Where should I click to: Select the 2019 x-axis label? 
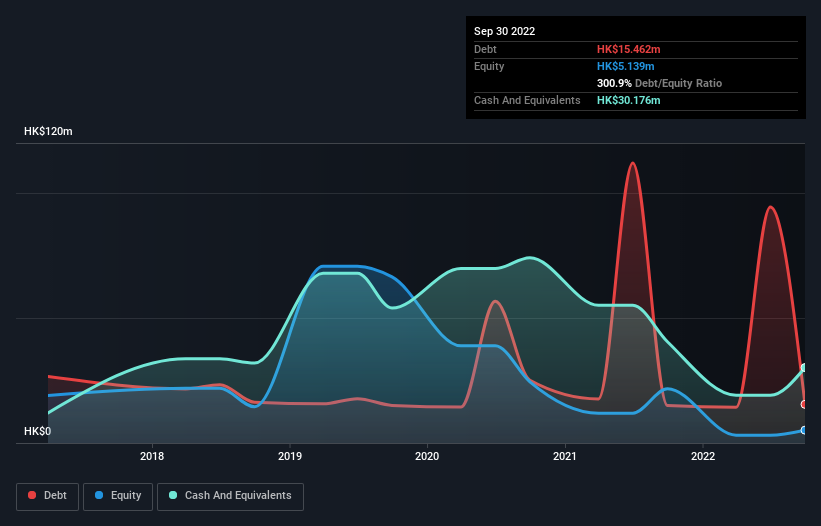click(x=290, y=456)
